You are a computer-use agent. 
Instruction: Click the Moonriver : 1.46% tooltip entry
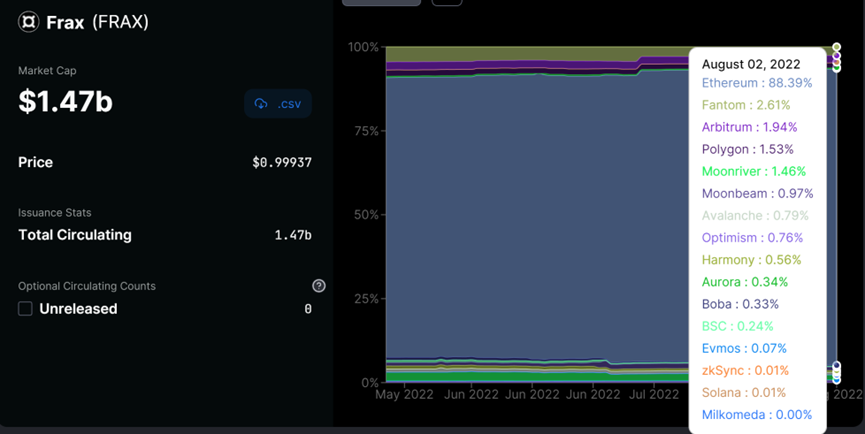pyautogui.click(x=754, y=171)
